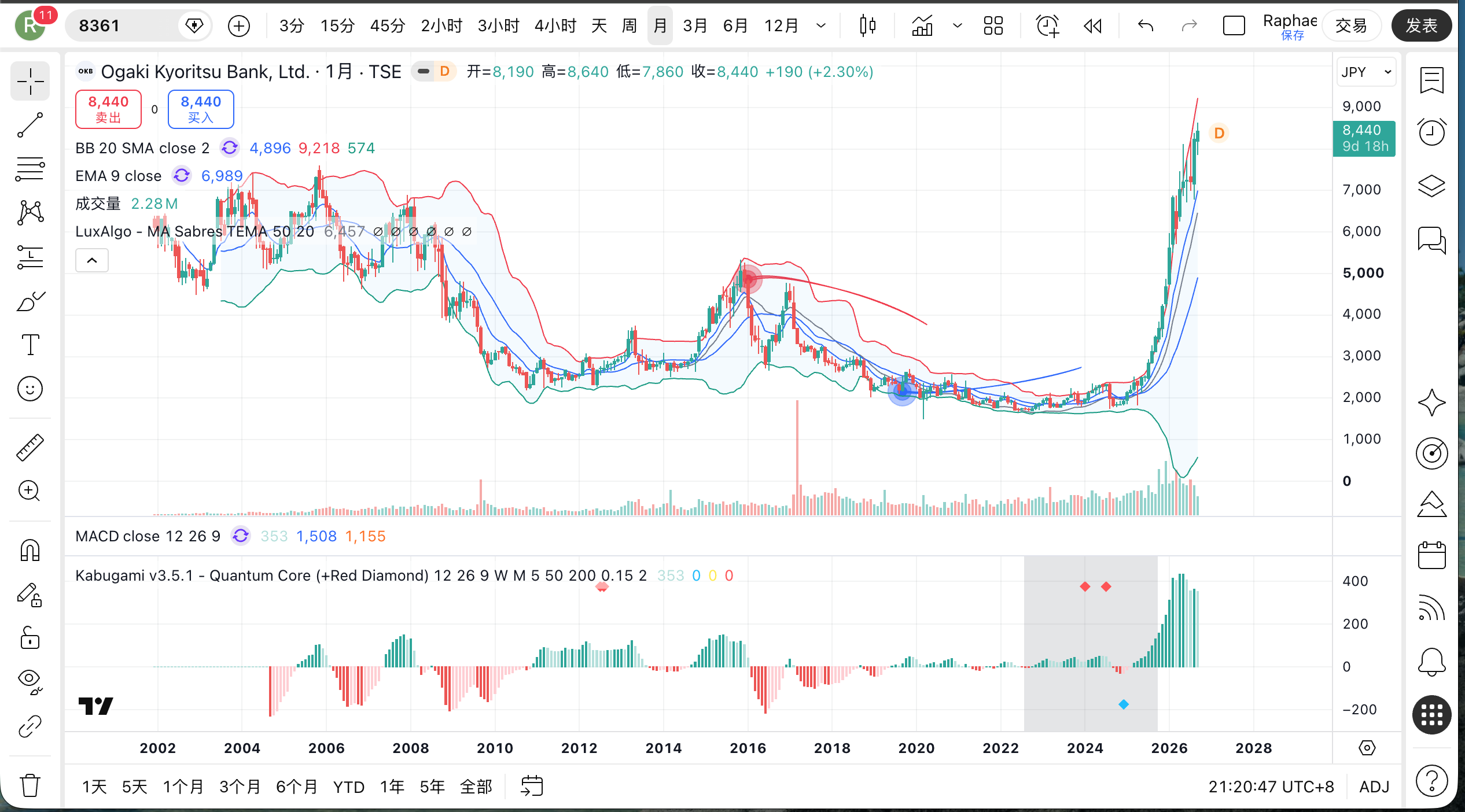Select the ruler measure tool
Image resolution: width=1465 pixels, height=812 pixels.
tap(30, 448)
